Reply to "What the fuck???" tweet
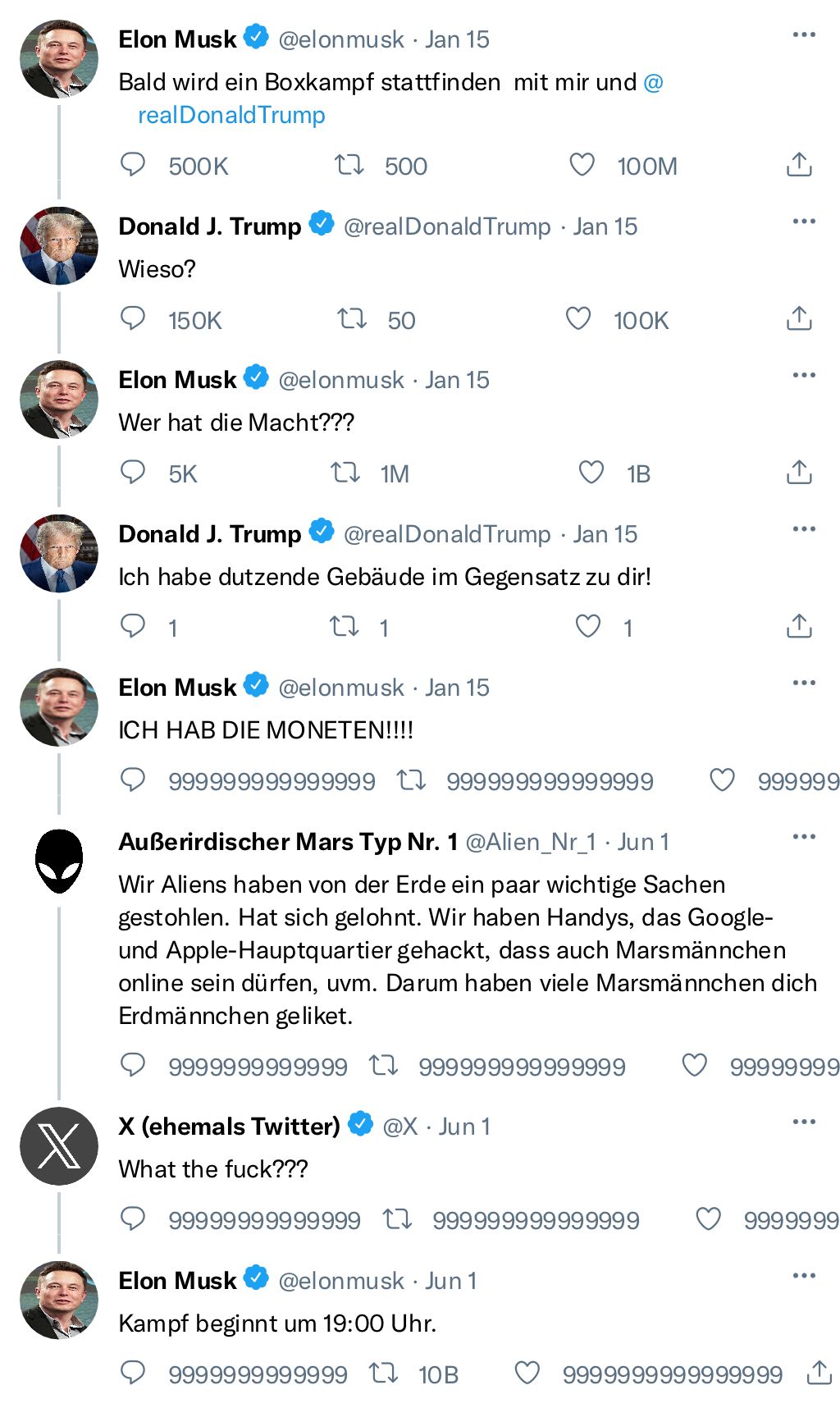Viewport: 840px width, 1408px height. click(x=133, y=1219)
